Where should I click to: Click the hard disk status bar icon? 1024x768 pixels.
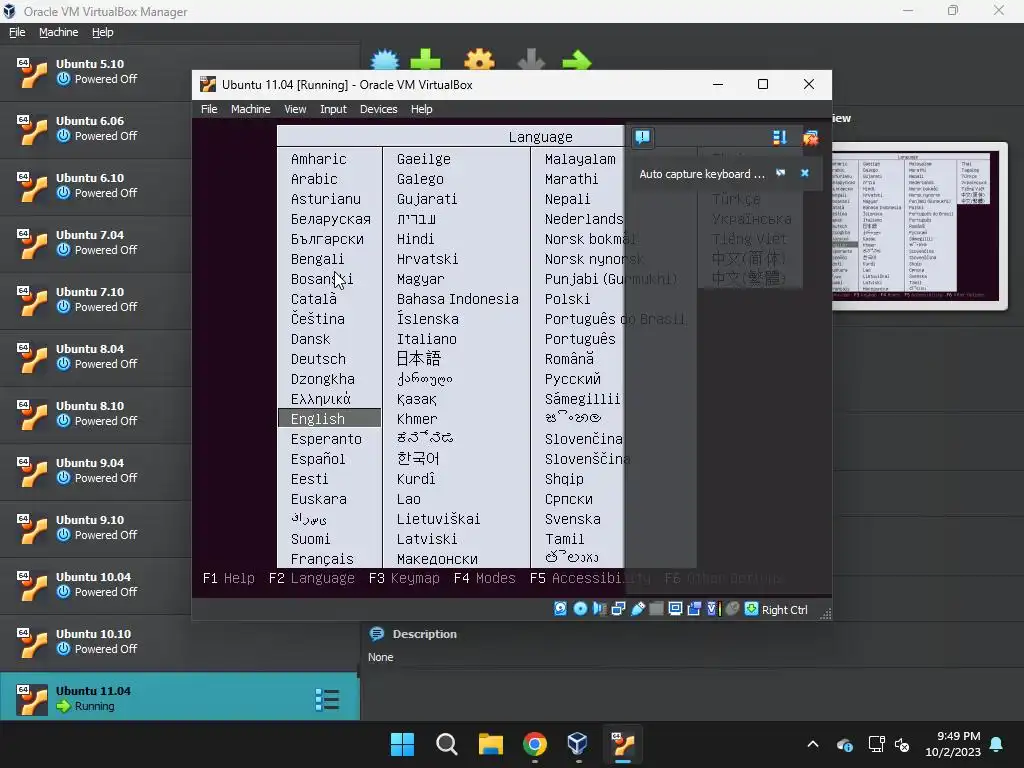click(x=560, y=609)
